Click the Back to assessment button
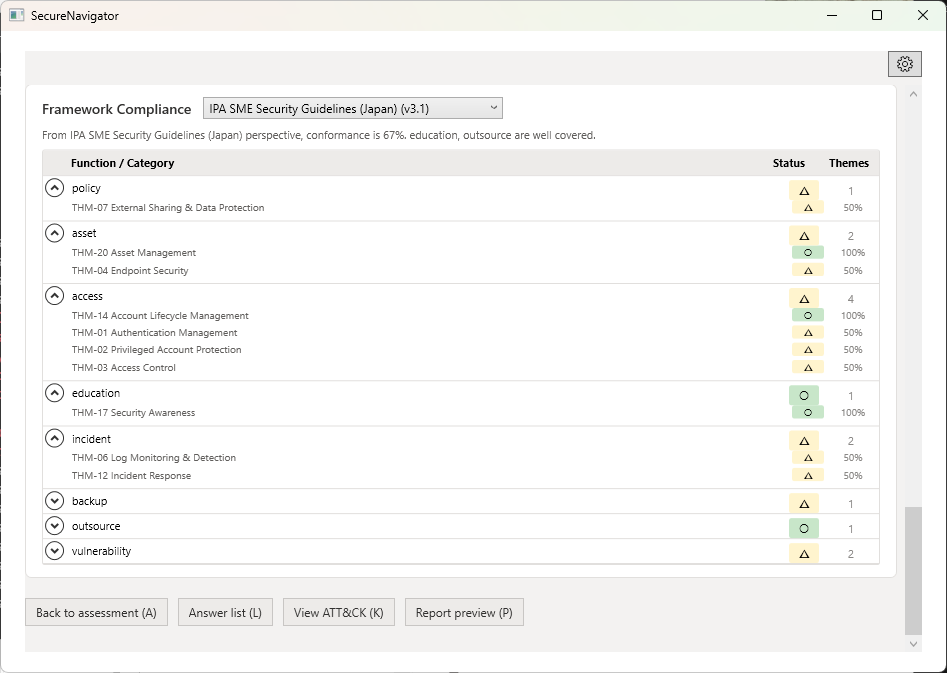 tap(96, 612)
